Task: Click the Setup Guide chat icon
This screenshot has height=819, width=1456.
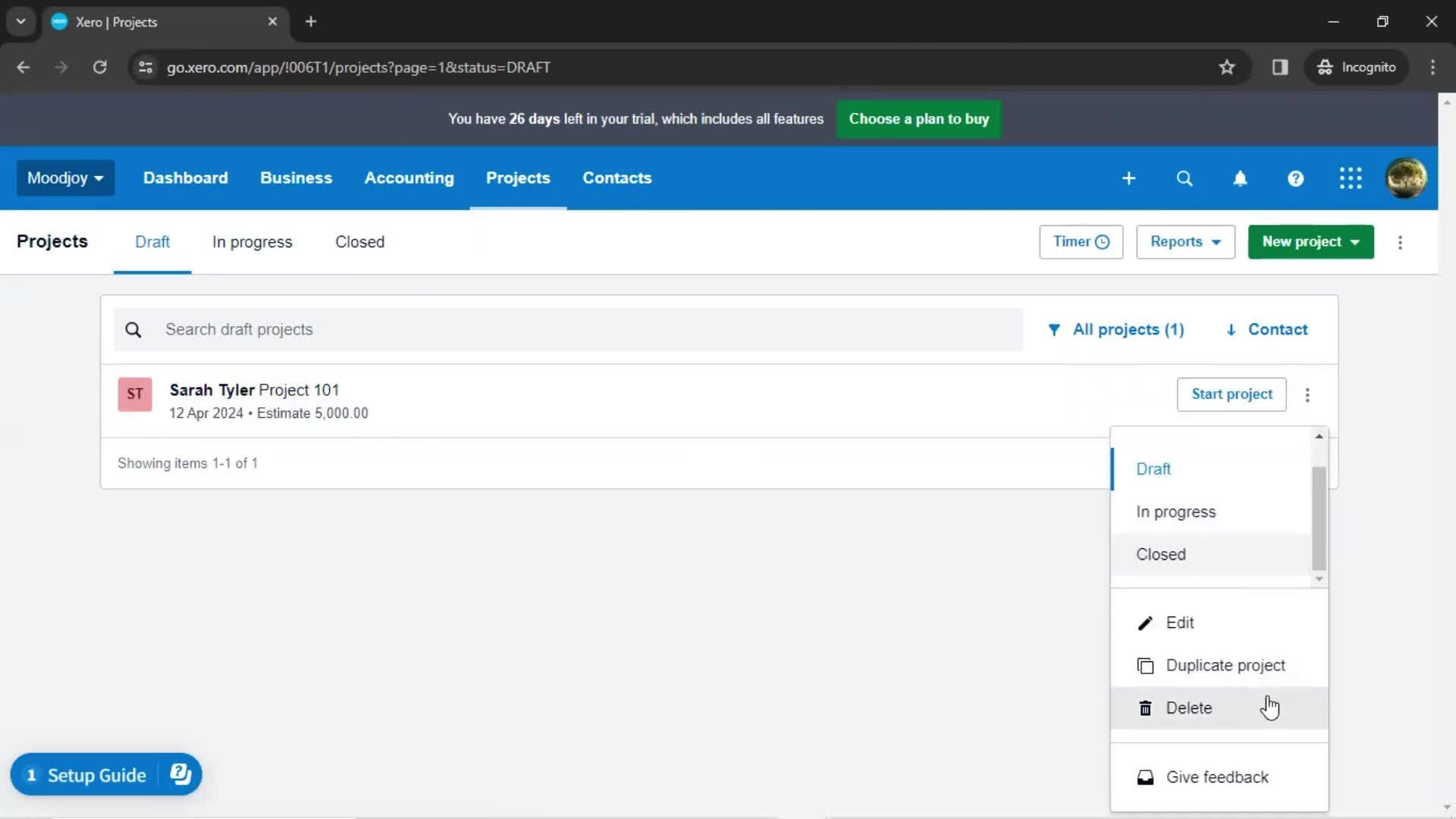Action: point(180,774)
